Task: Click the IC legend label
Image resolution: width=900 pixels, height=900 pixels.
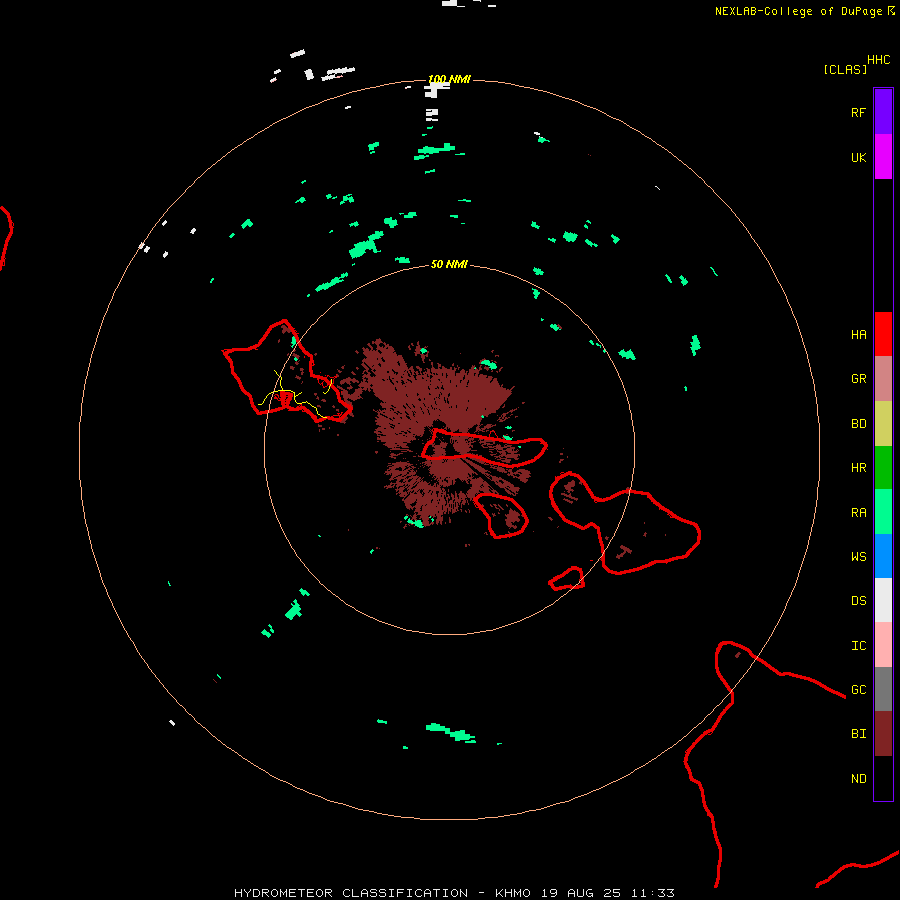Action: tap(859, 646)
